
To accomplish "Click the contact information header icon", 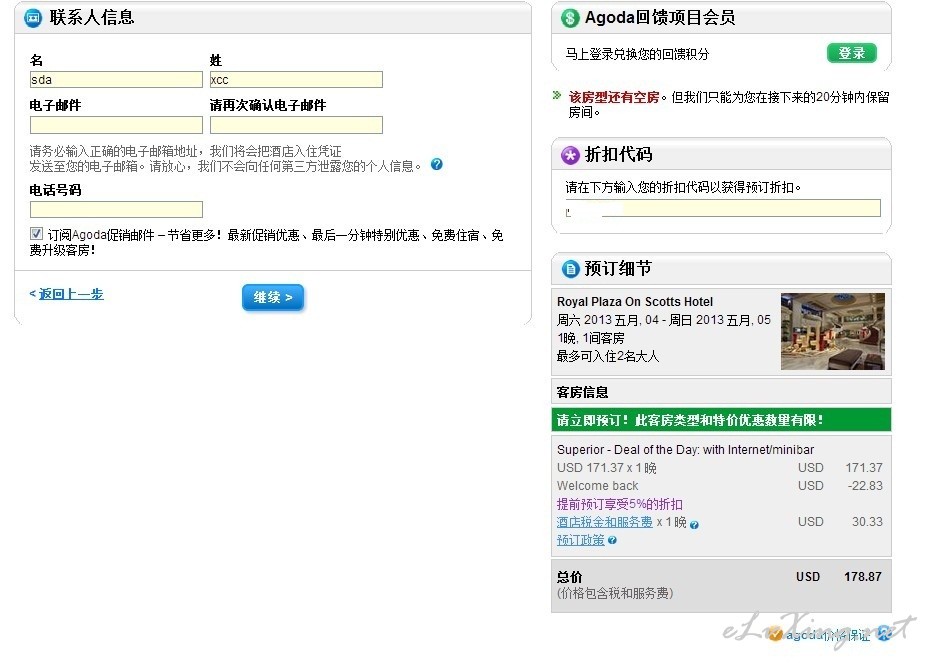I will point(33,18).
